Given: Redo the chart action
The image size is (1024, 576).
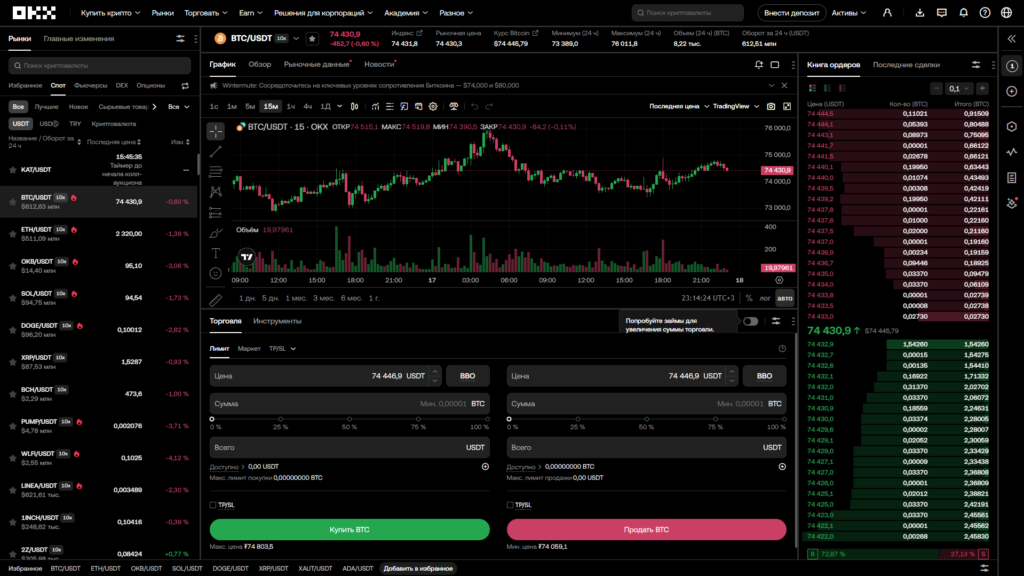Looking at the screenshot, I should (x=489, y=106).
